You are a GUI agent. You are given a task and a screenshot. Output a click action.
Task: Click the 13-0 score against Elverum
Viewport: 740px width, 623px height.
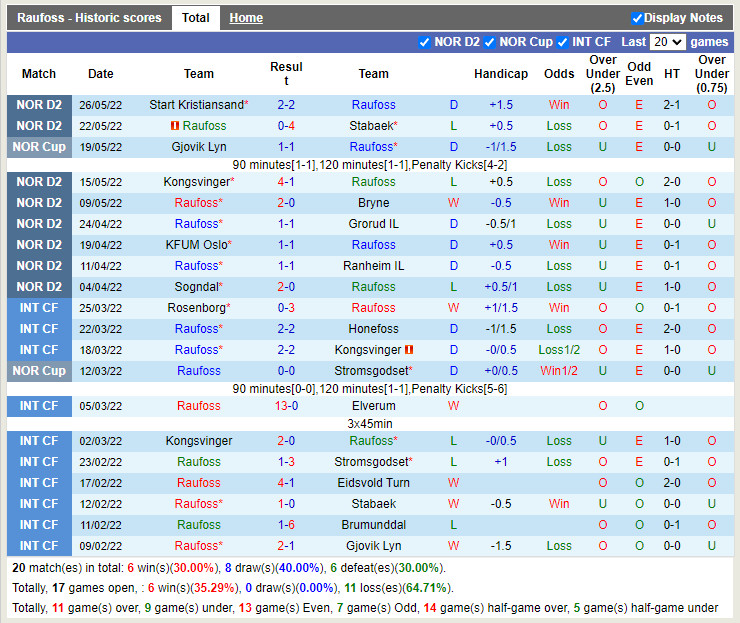(286, 406)
